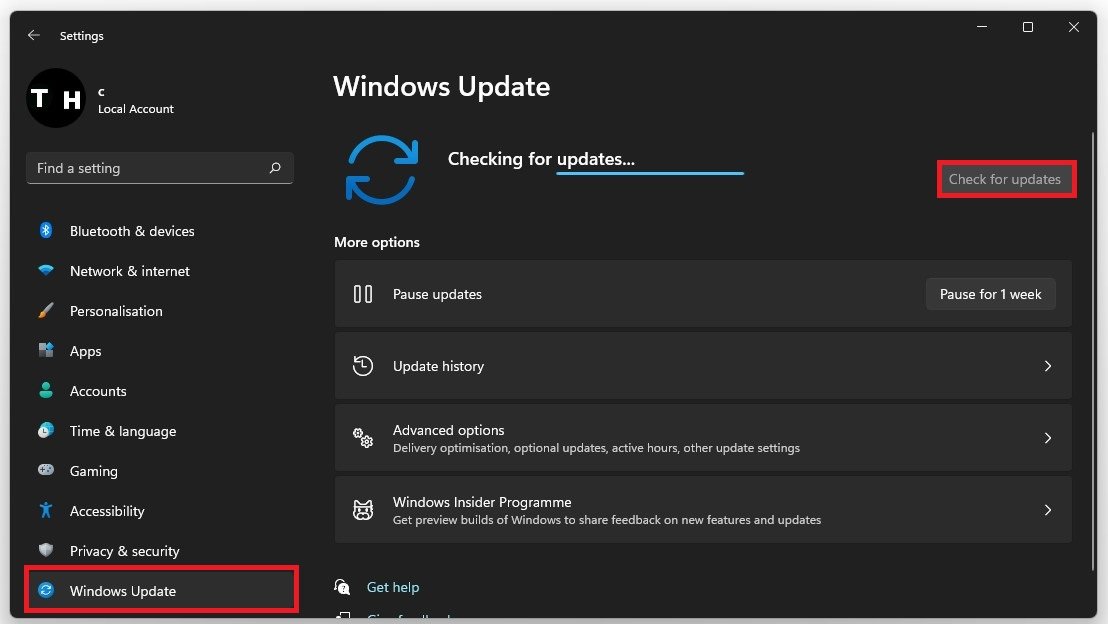The width and height of the screenshot is (1108, 624).
Task: Click the Network wifi icon
Action: click(46, 270)
